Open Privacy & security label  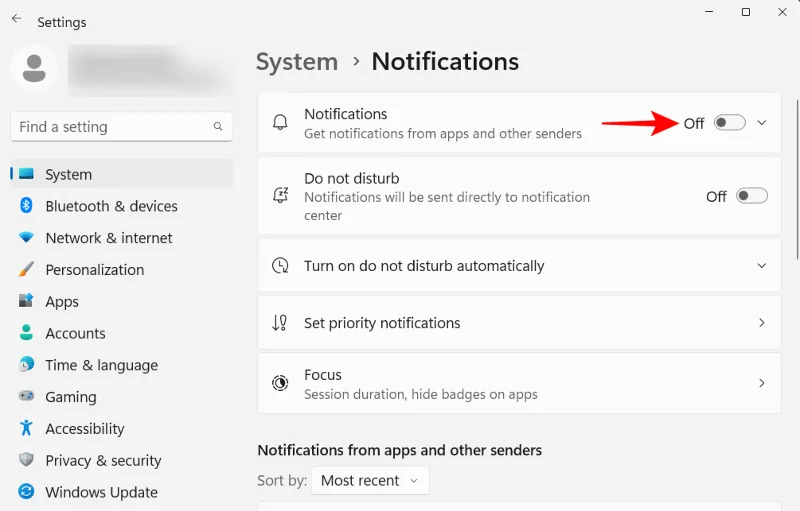pos(103,461)
